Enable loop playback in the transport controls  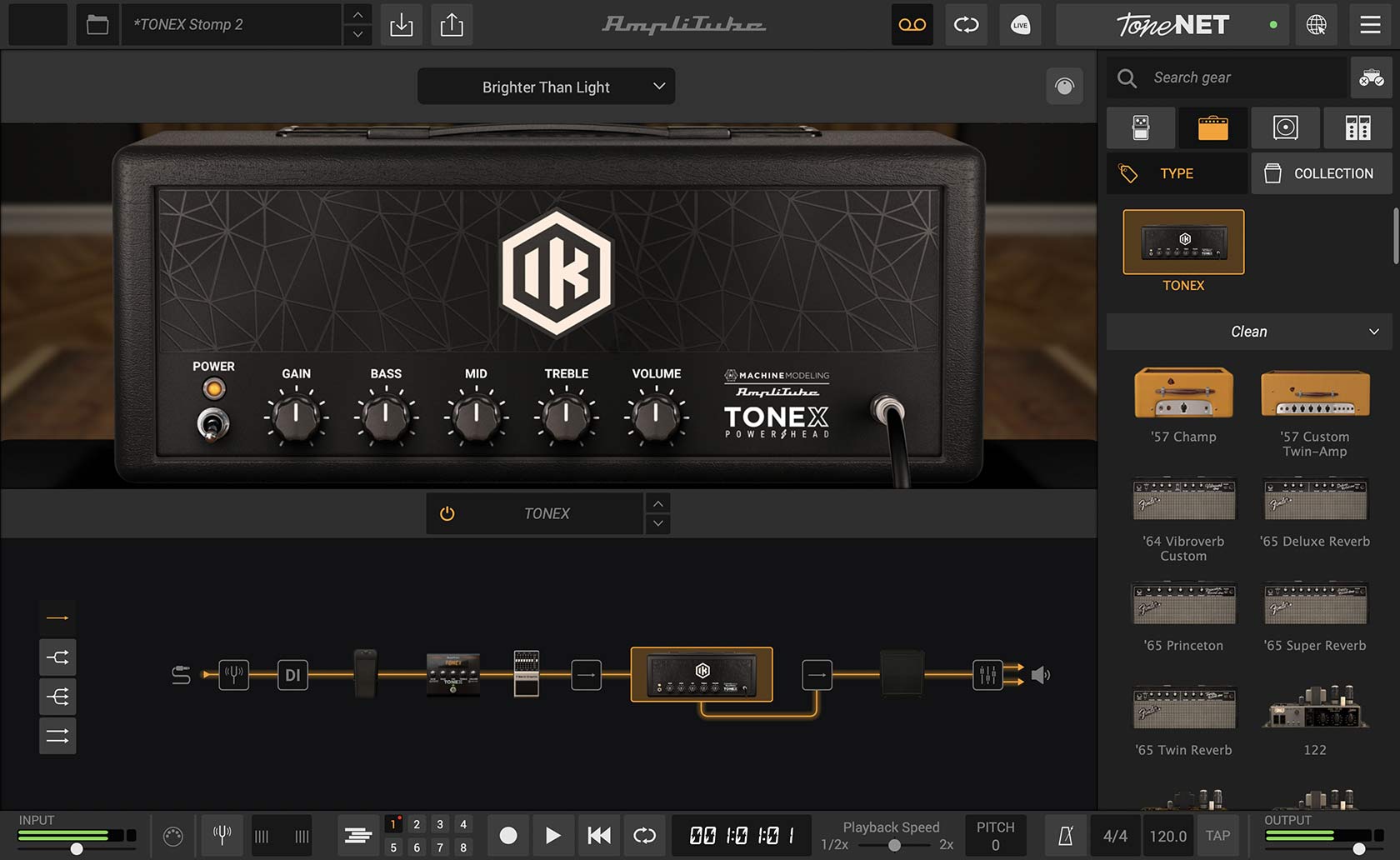tap(643, 835)
